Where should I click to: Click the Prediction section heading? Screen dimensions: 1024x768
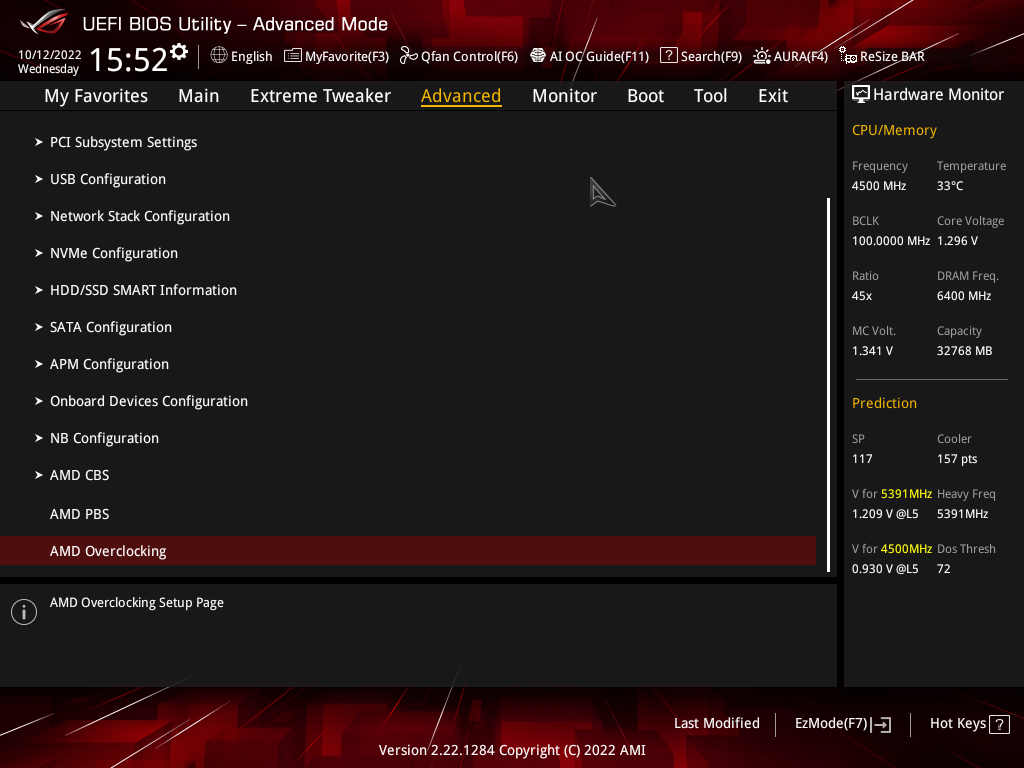pyautogui.click(x=884, y=403)
